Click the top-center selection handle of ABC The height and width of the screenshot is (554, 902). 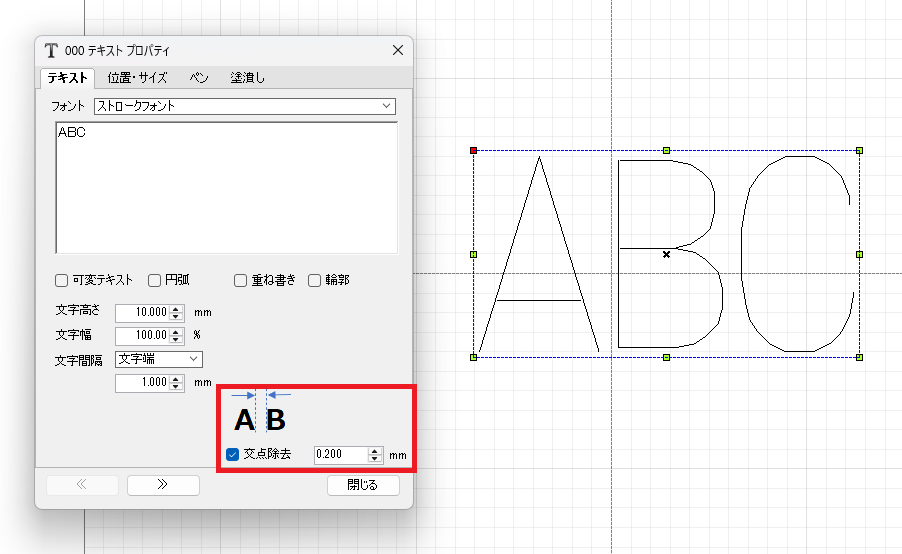666,151
